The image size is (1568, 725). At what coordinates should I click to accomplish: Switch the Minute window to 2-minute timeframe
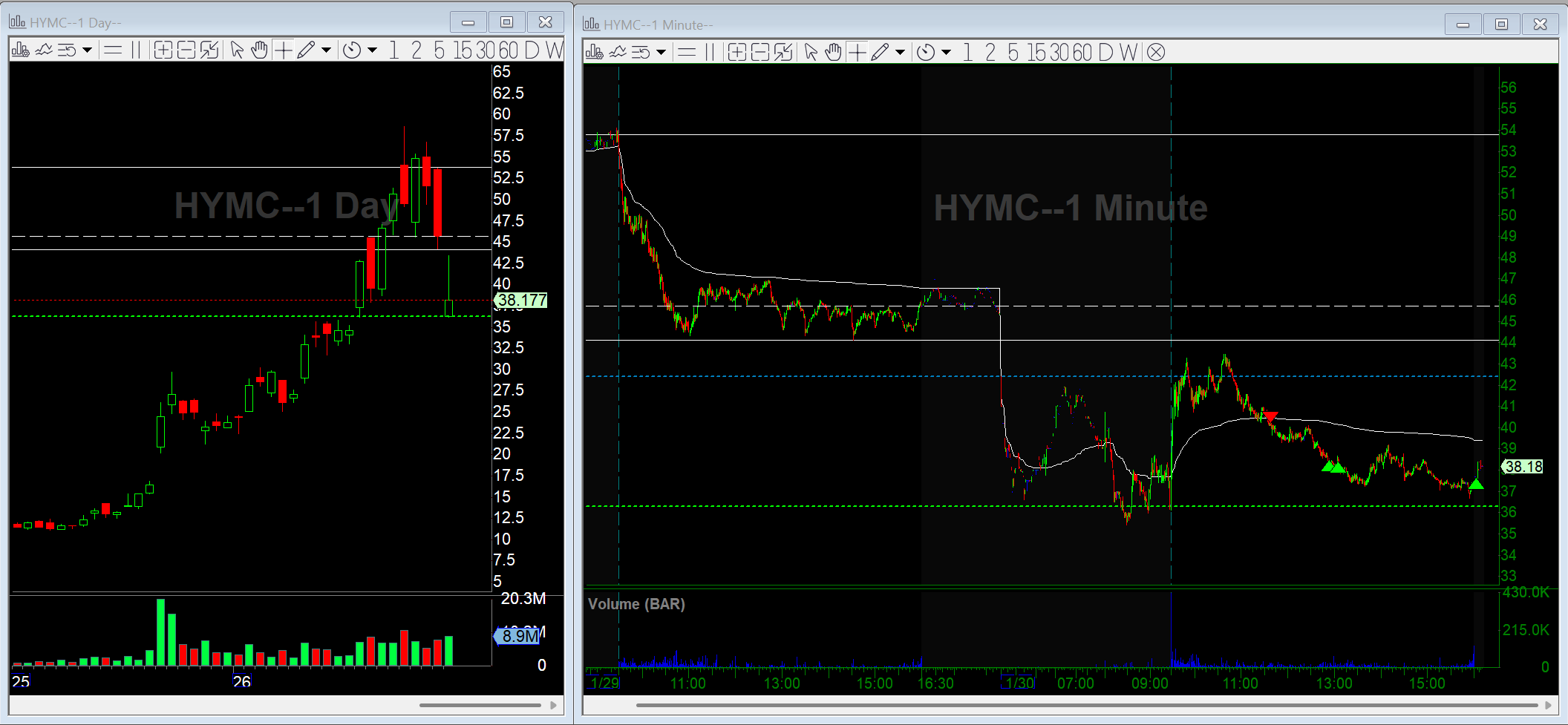pos(990,52)
